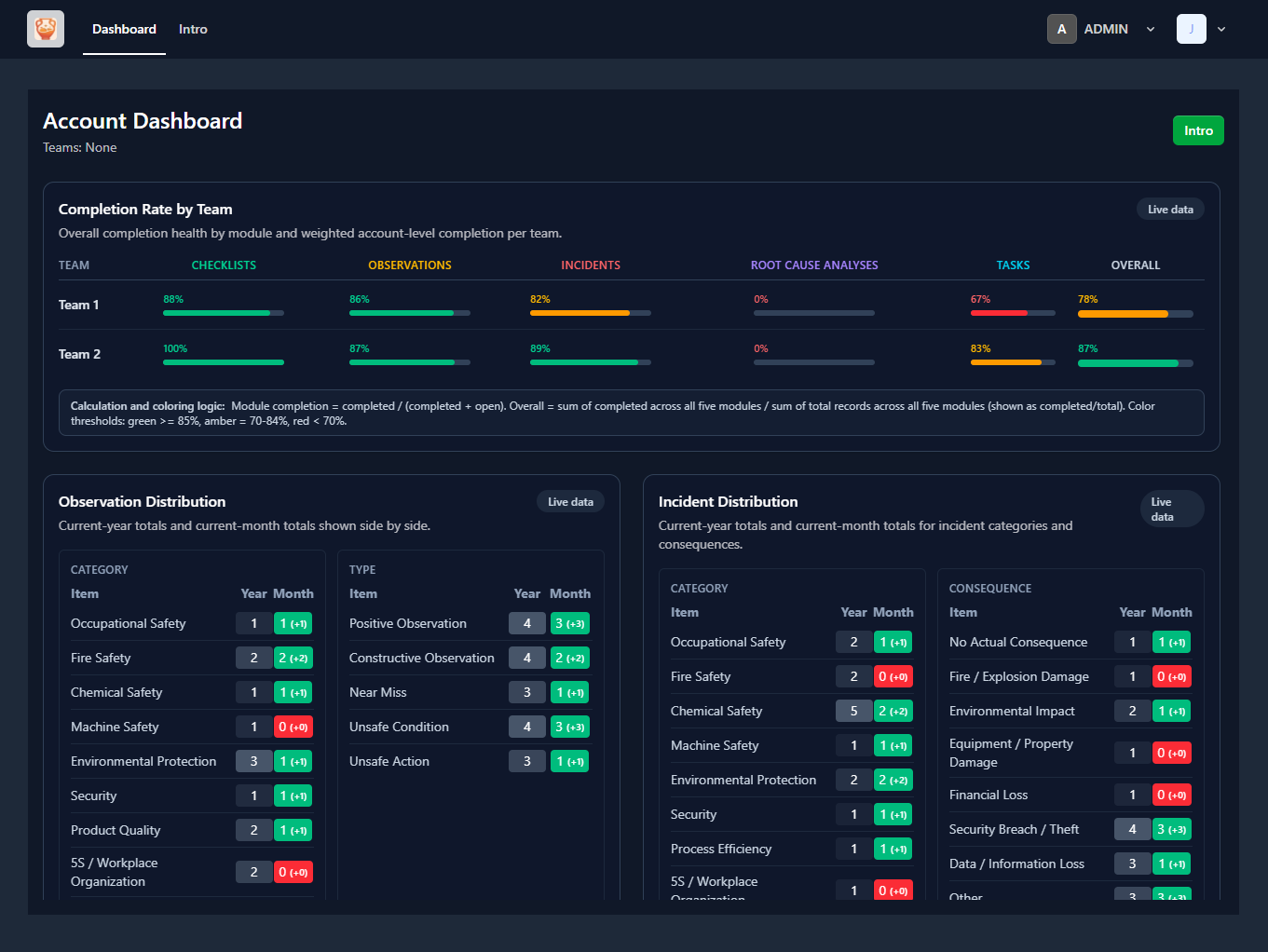Click Environmental Impact consequence row

[x=1070, y=711]
